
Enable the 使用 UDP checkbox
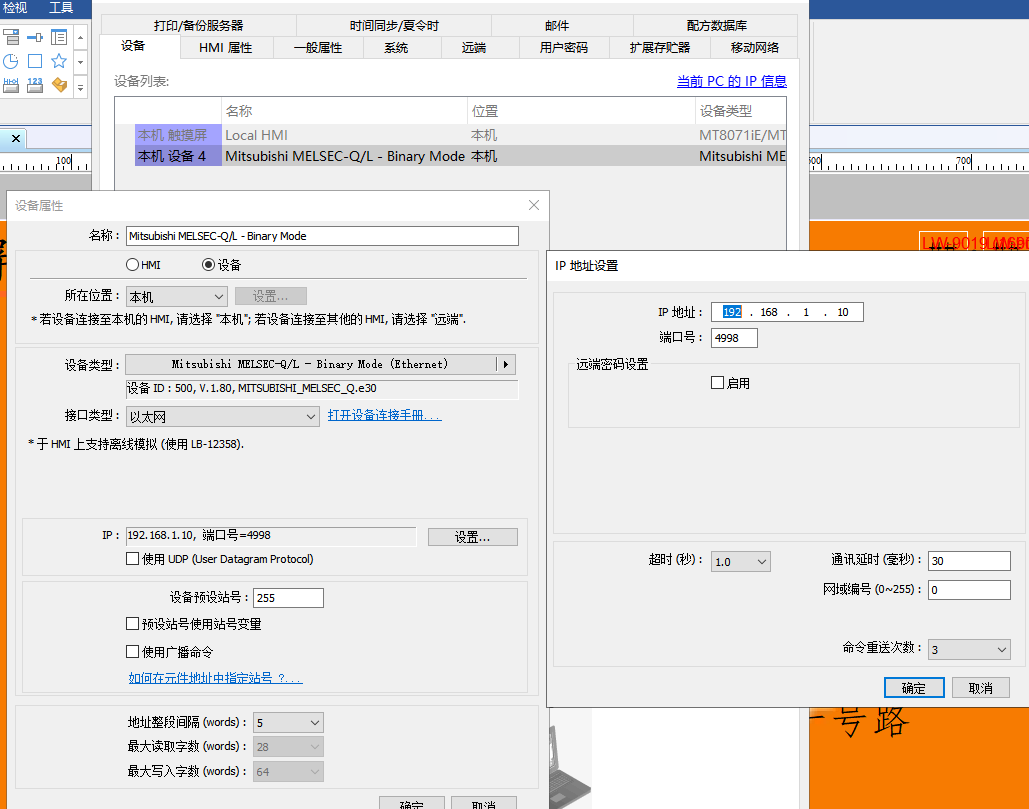point(133,559)
